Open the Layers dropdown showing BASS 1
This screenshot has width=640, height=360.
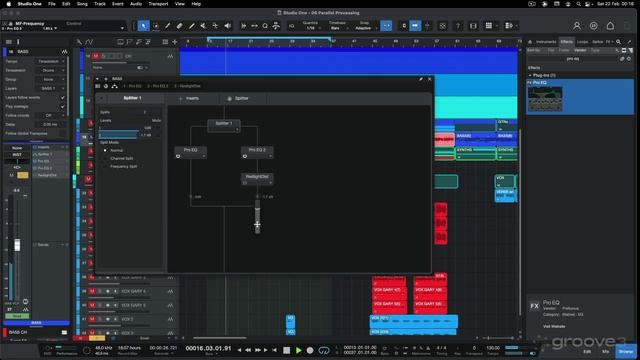click(x=51, y=88)
